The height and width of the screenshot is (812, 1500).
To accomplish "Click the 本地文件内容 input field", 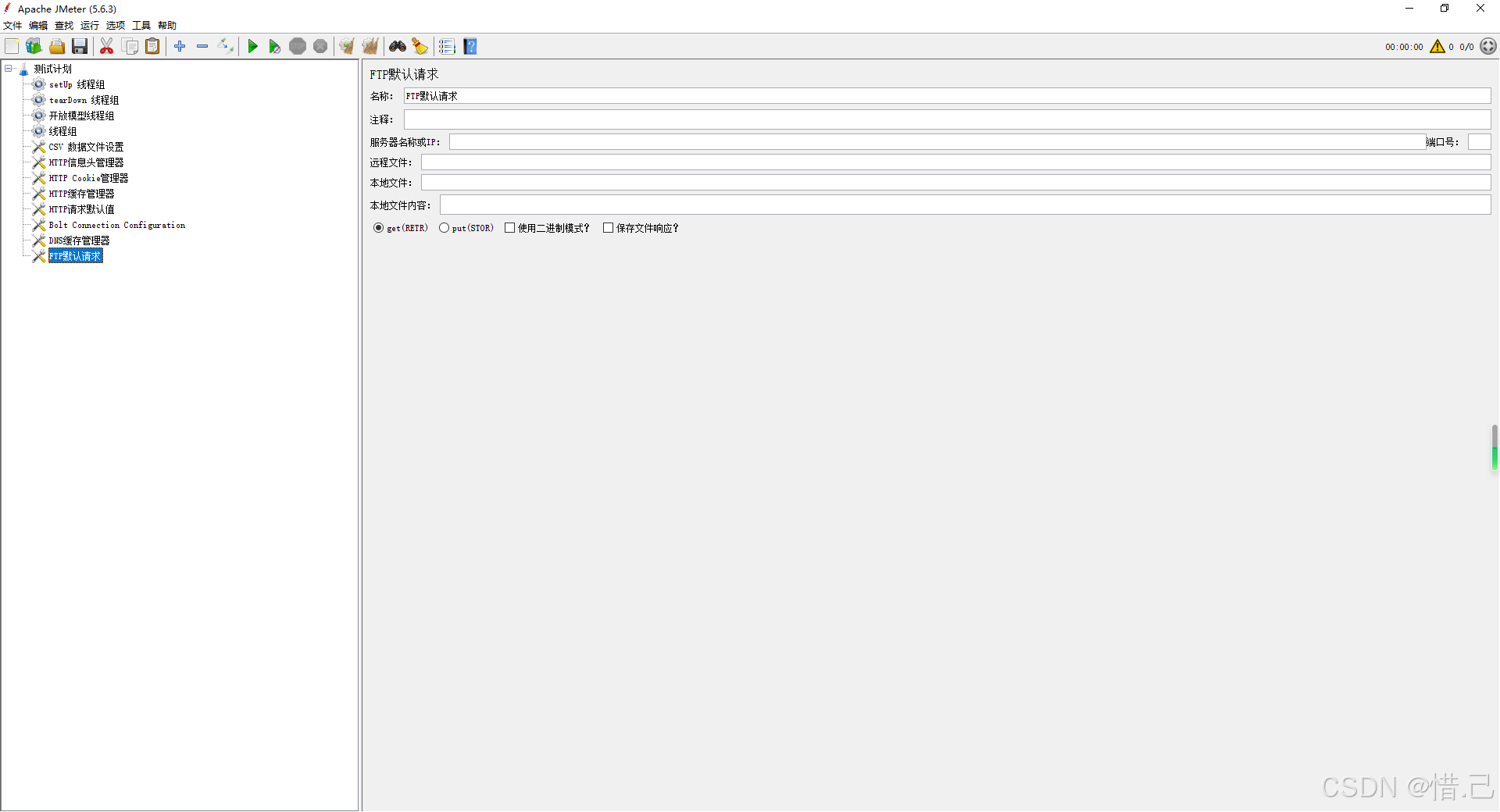I will [x=965, y=205].
